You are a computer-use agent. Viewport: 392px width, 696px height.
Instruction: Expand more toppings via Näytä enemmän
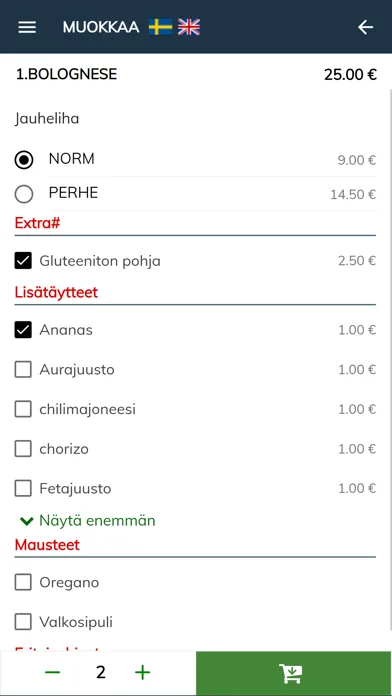coord(88,521)
